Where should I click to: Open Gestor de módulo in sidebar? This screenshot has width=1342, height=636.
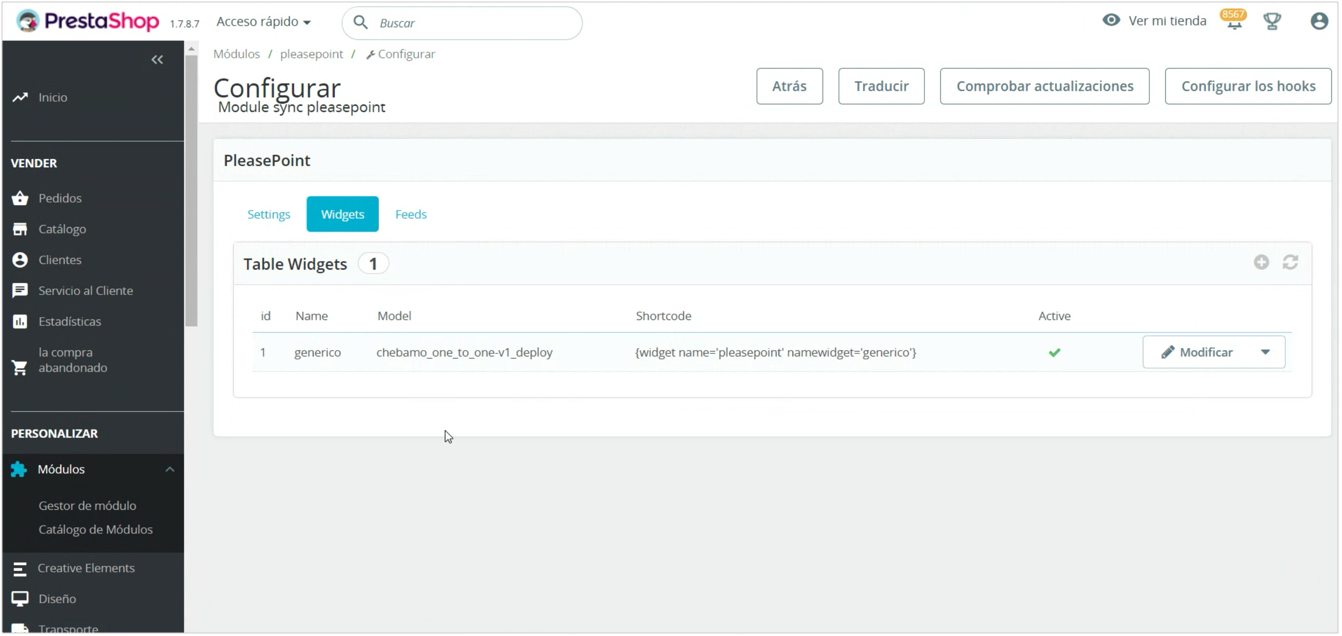87,506
